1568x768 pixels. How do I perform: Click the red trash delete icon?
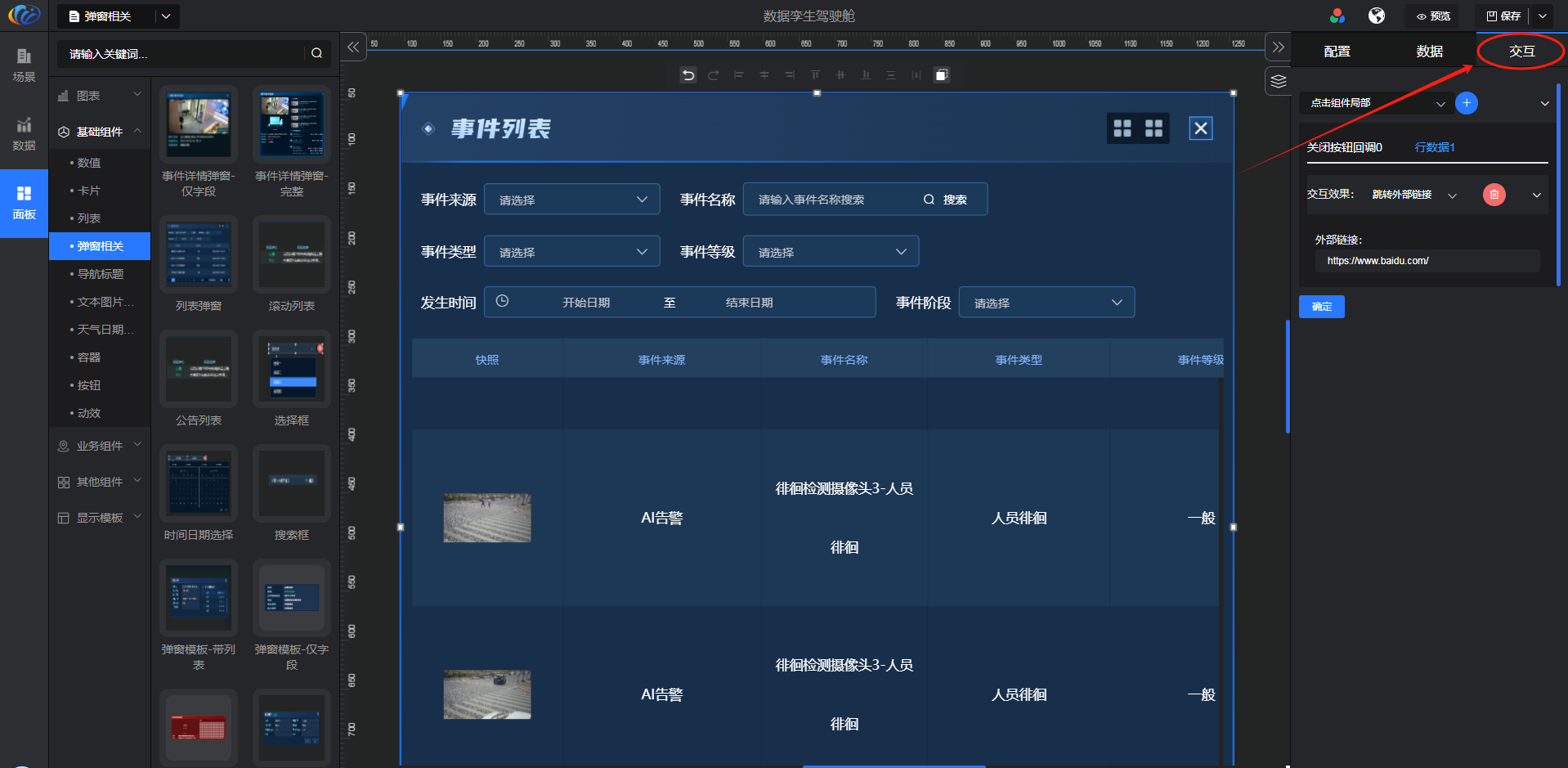(1494, 195)
